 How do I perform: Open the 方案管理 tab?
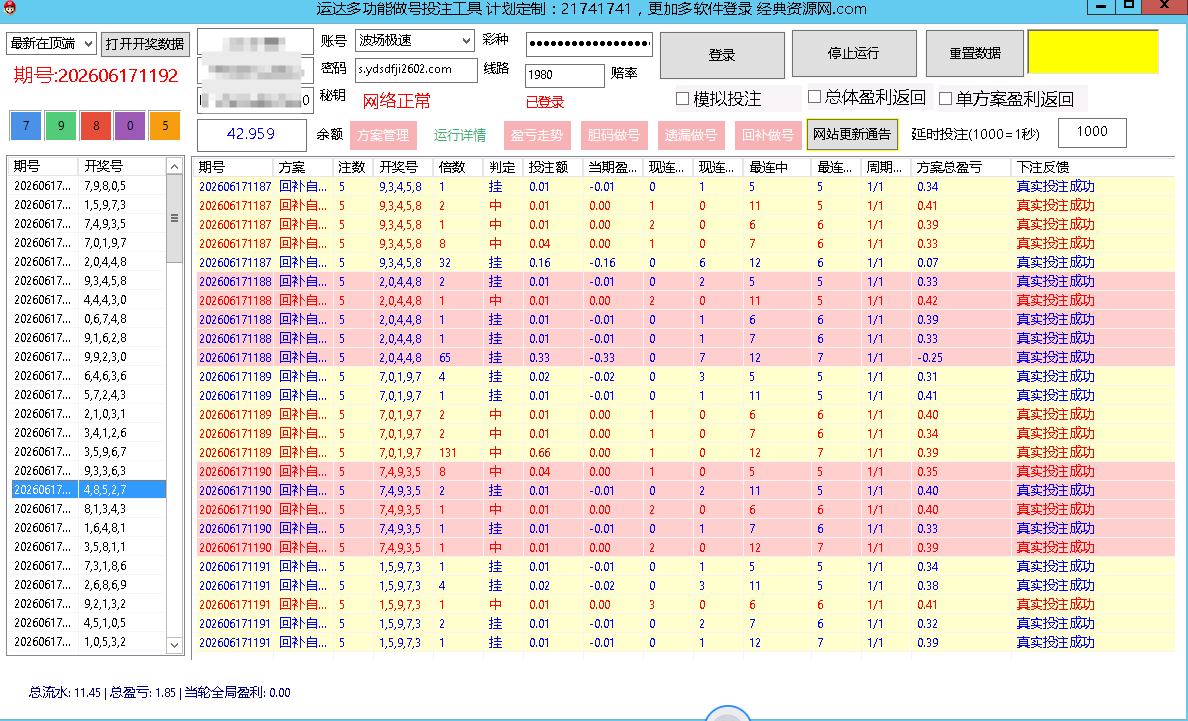(383, 136)
